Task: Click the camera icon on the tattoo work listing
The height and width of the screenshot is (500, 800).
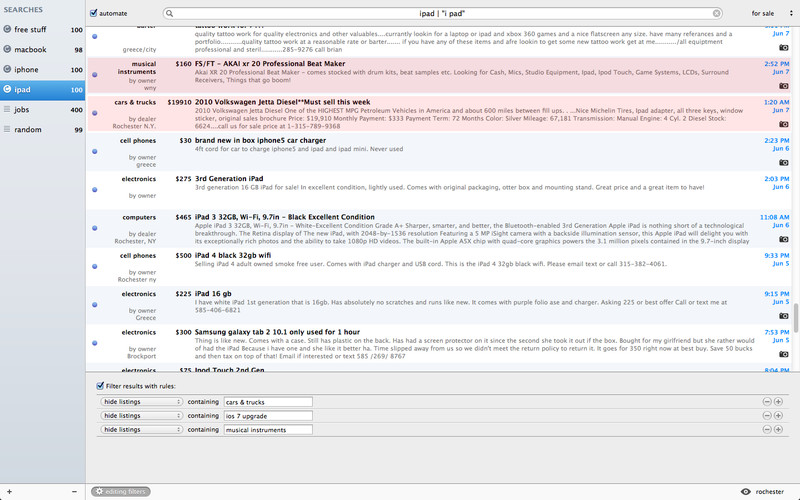Action: tap(783, 47)
